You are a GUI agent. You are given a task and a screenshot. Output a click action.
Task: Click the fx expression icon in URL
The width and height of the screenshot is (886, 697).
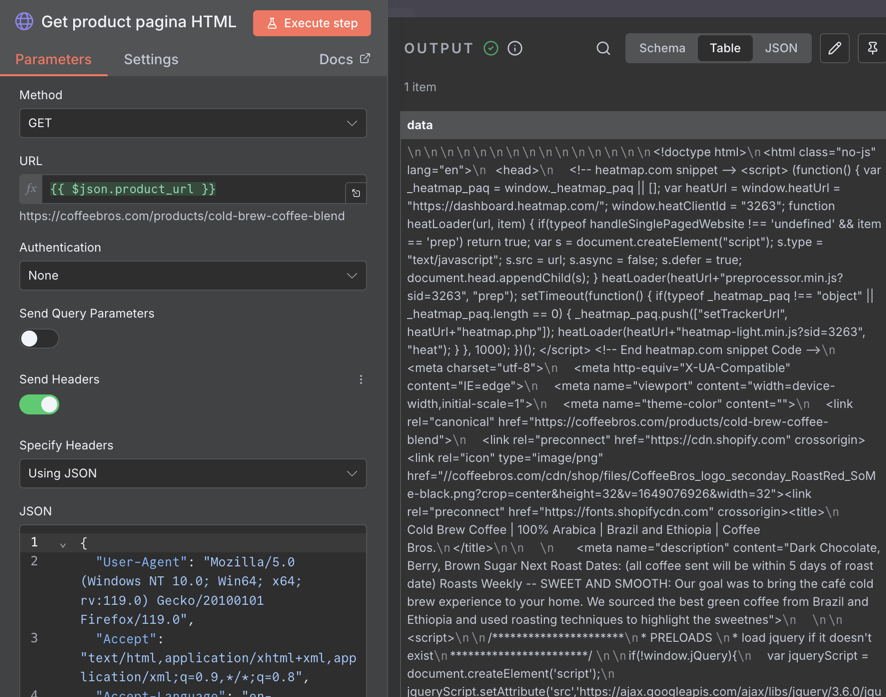click(31, 189)
